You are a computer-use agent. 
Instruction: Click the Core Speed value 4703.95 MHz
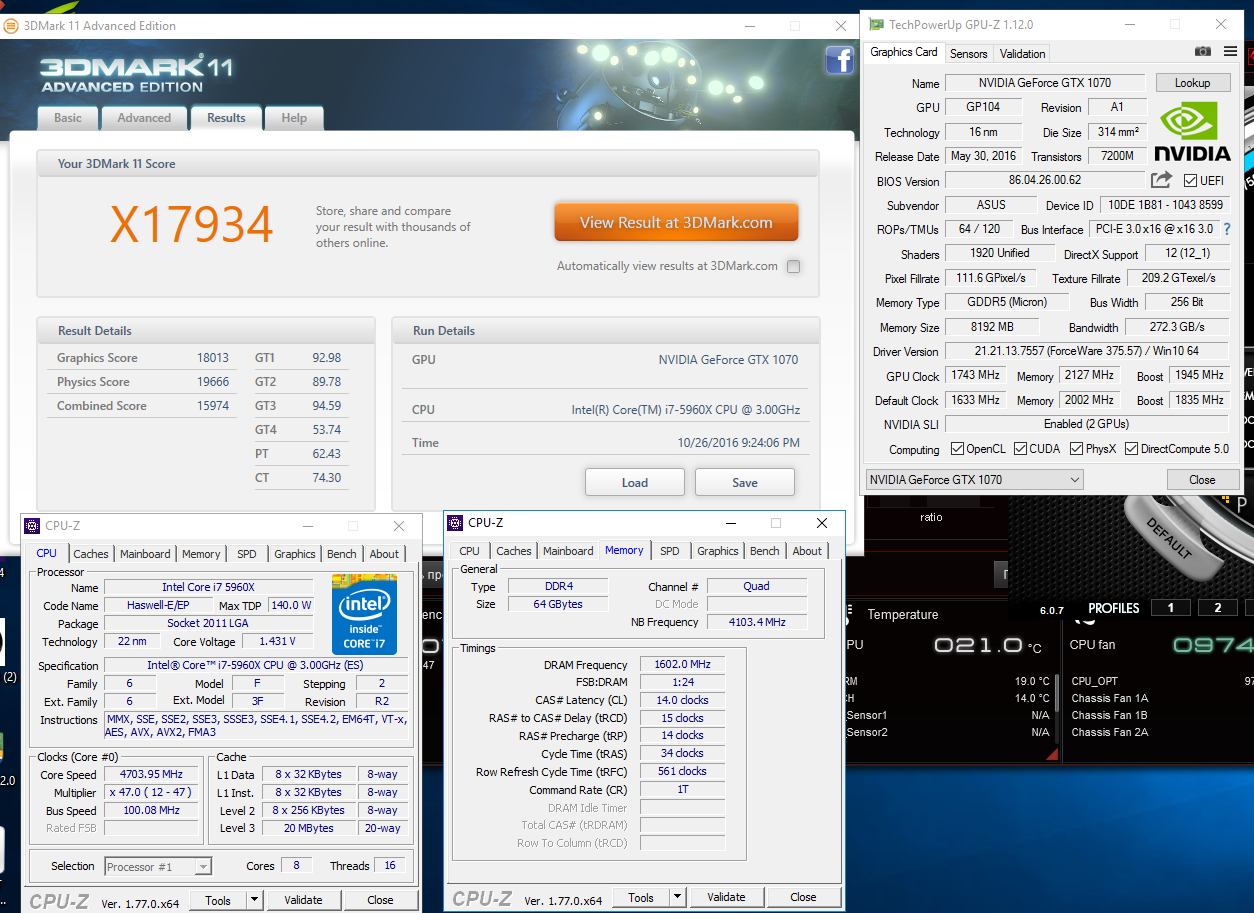(152, 775)
